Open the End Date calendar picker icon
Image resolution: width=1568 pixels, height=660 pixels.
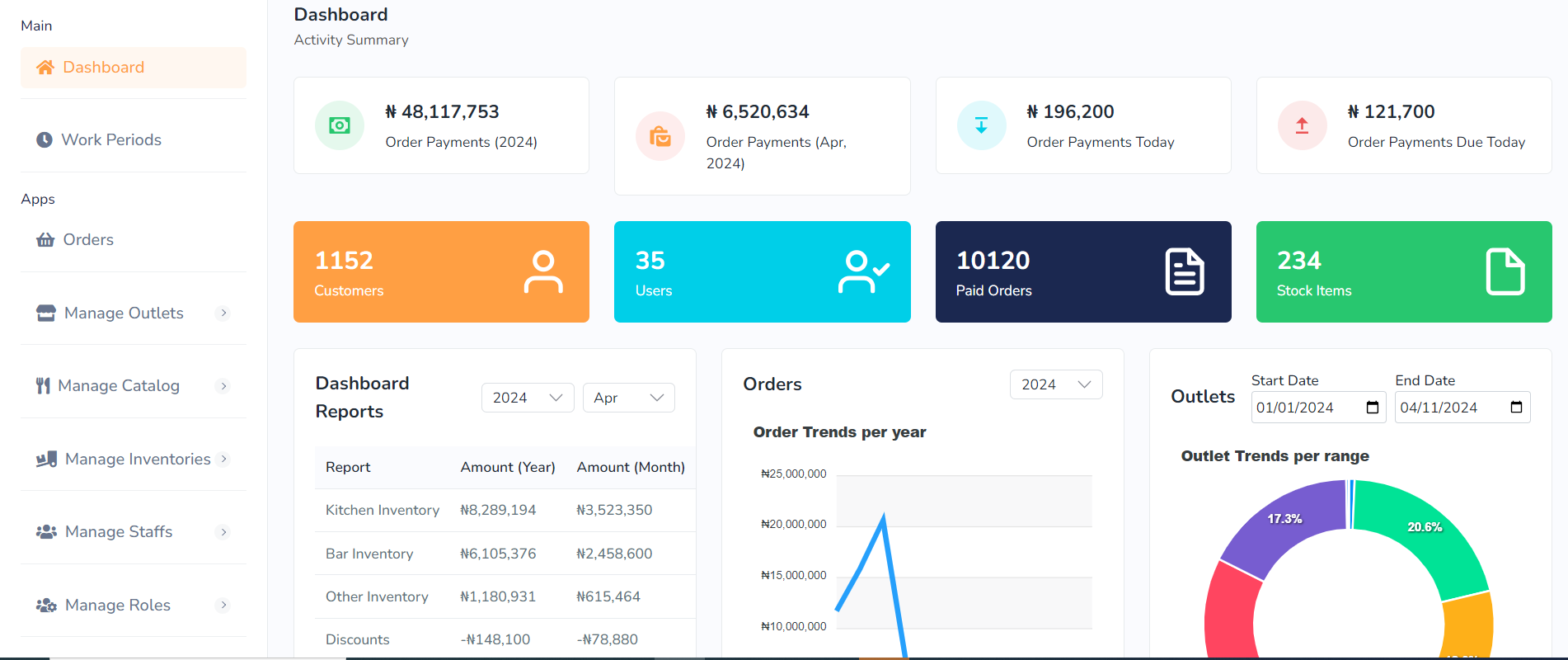pyautogui.click(x=1516, y=408)
